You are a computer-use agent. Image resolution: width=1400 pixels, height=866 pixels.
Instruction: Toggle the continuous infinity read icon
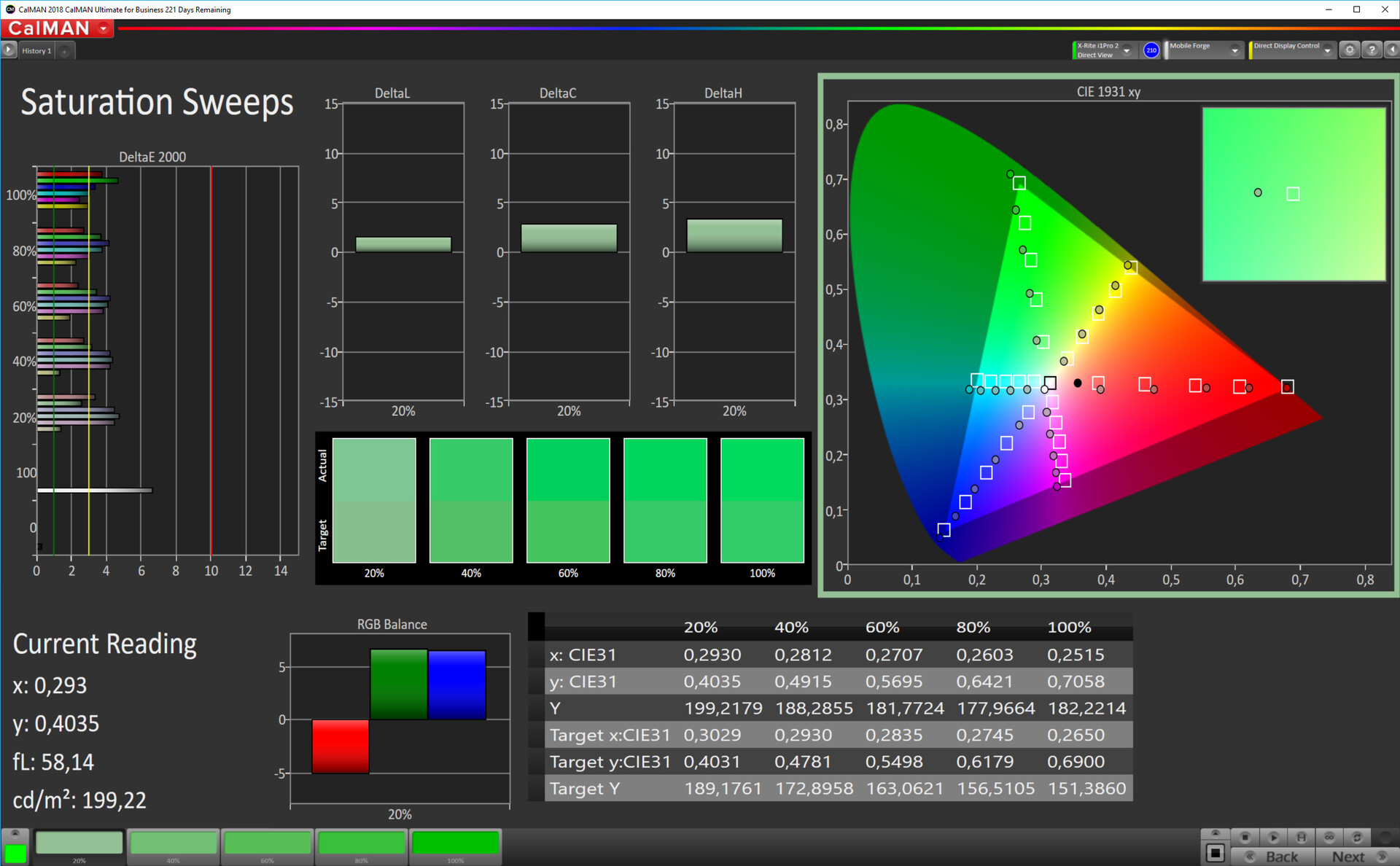click(1329, 837)
